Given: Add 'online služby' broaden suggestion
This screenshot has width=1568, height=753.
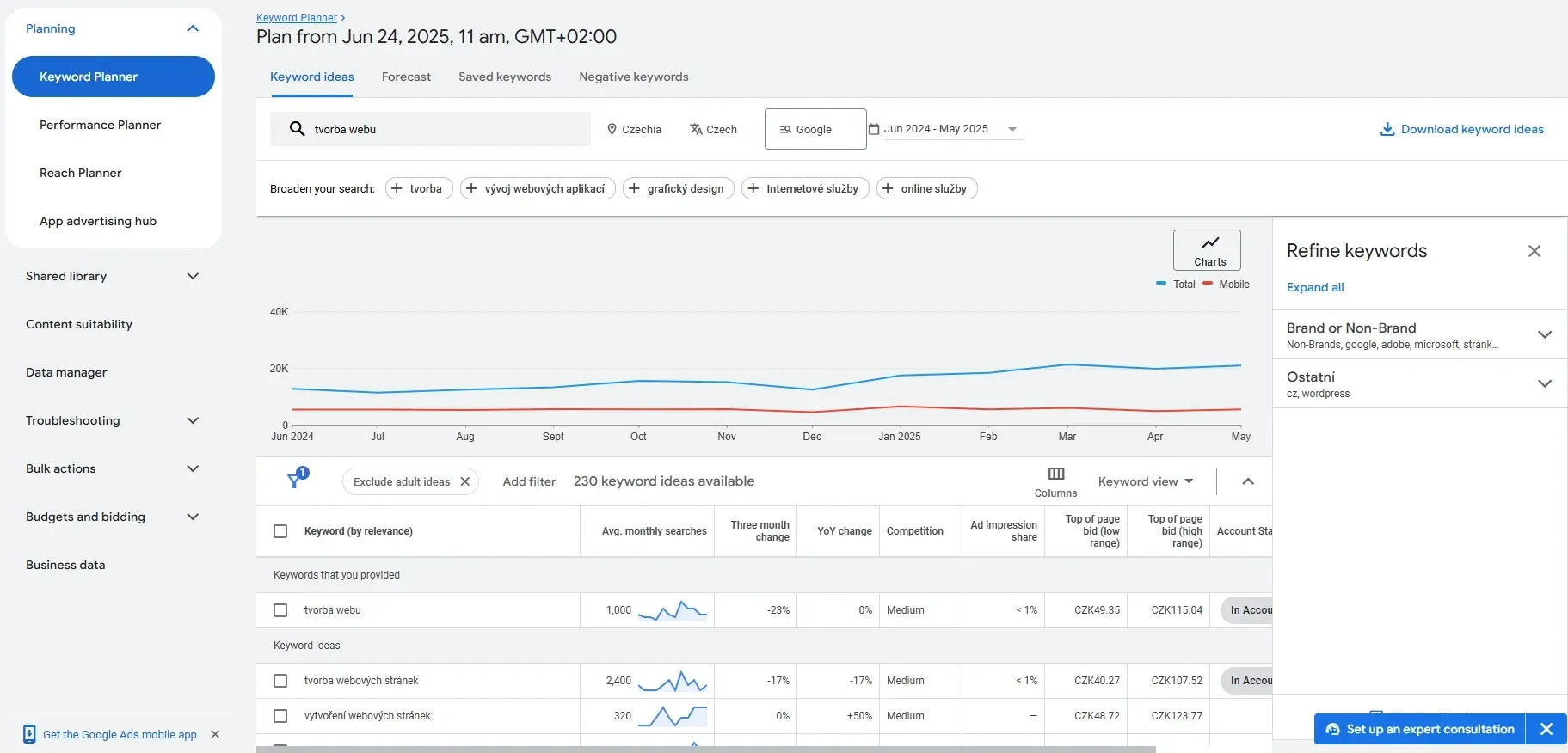Looking at the screenshot, I should point(927,188).
